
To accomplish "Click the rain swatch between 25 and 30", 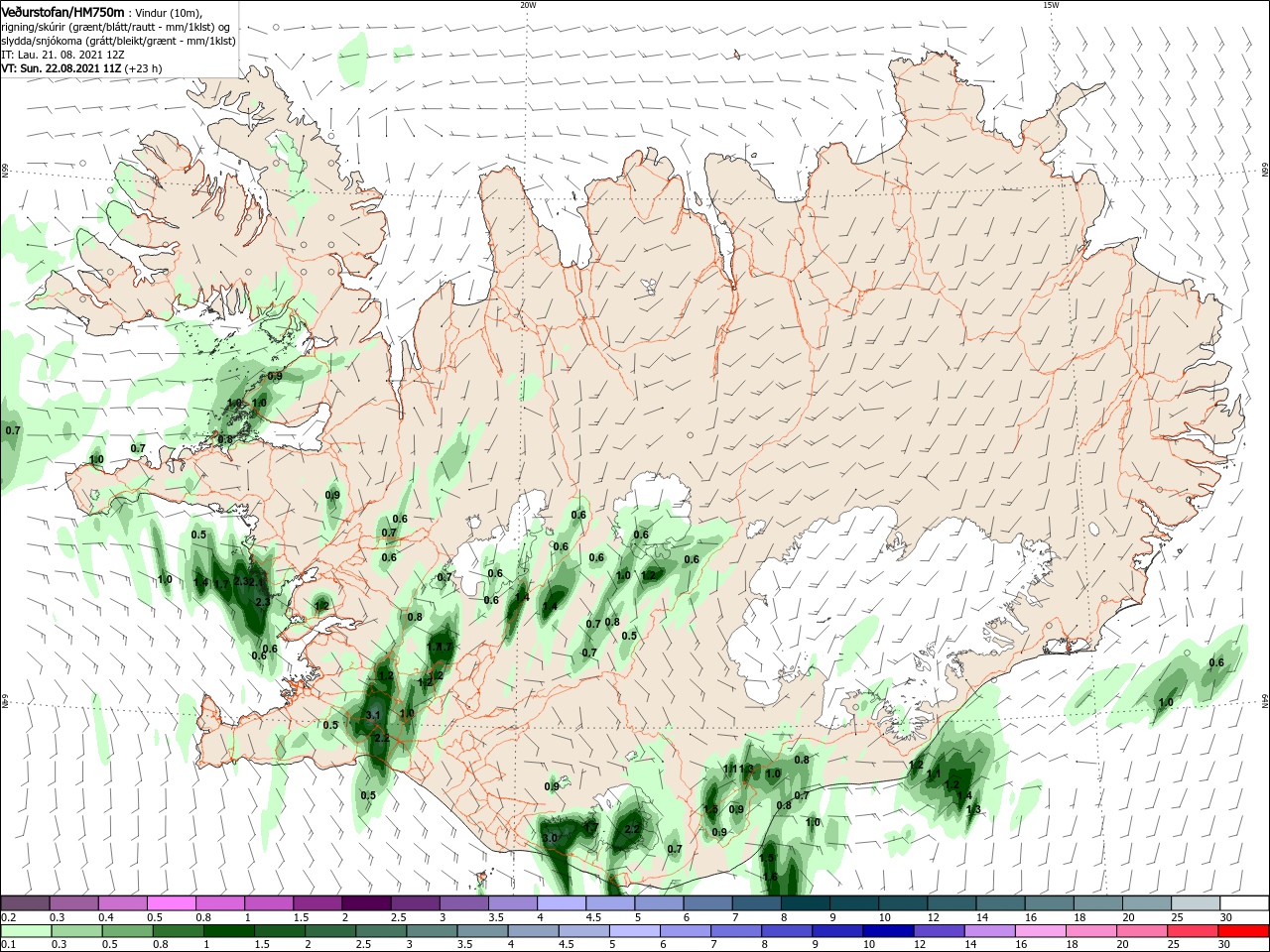I will pyautogui.click(x=1194, y=931).
